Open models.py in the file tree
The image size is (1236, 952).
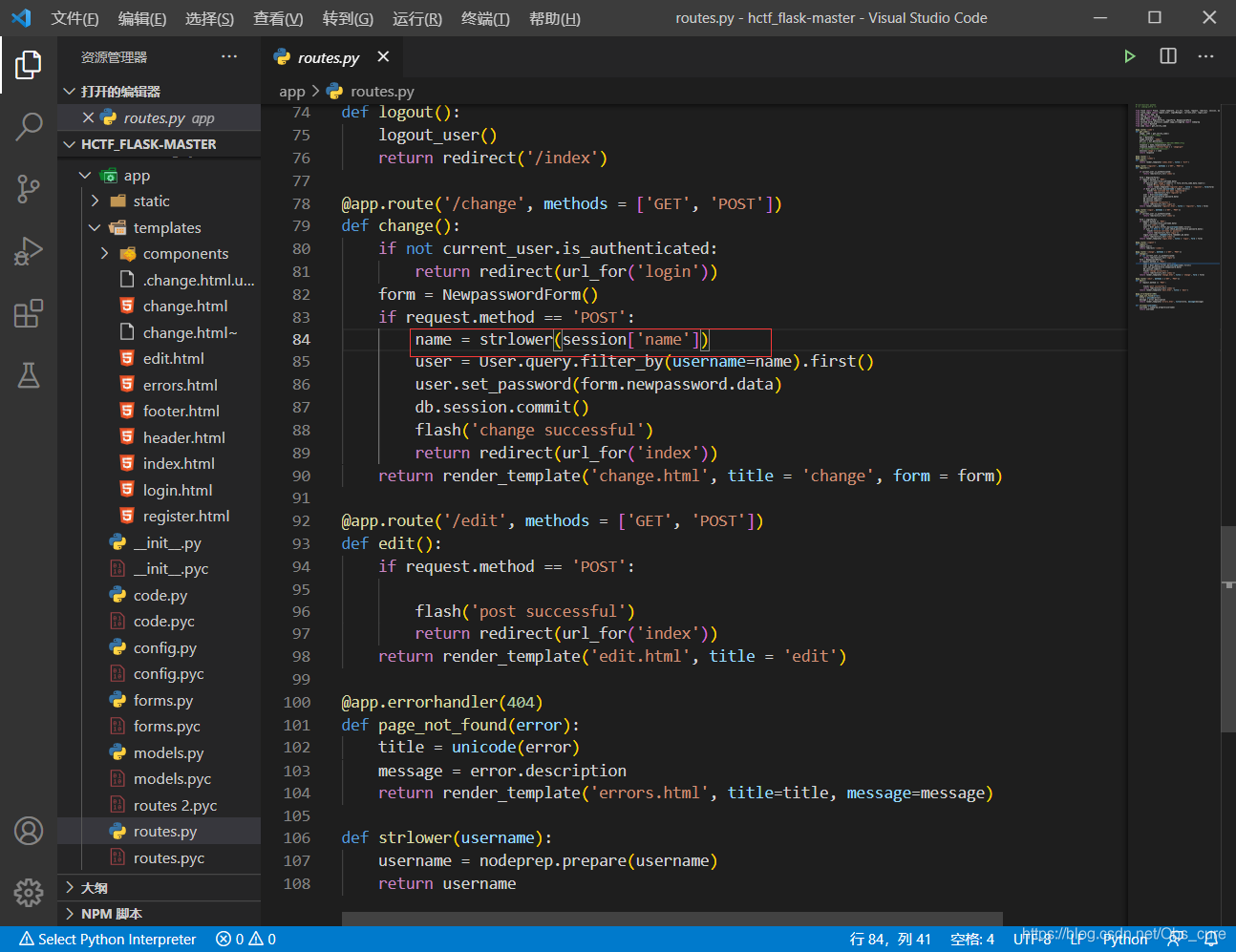(x=168, y=752)
